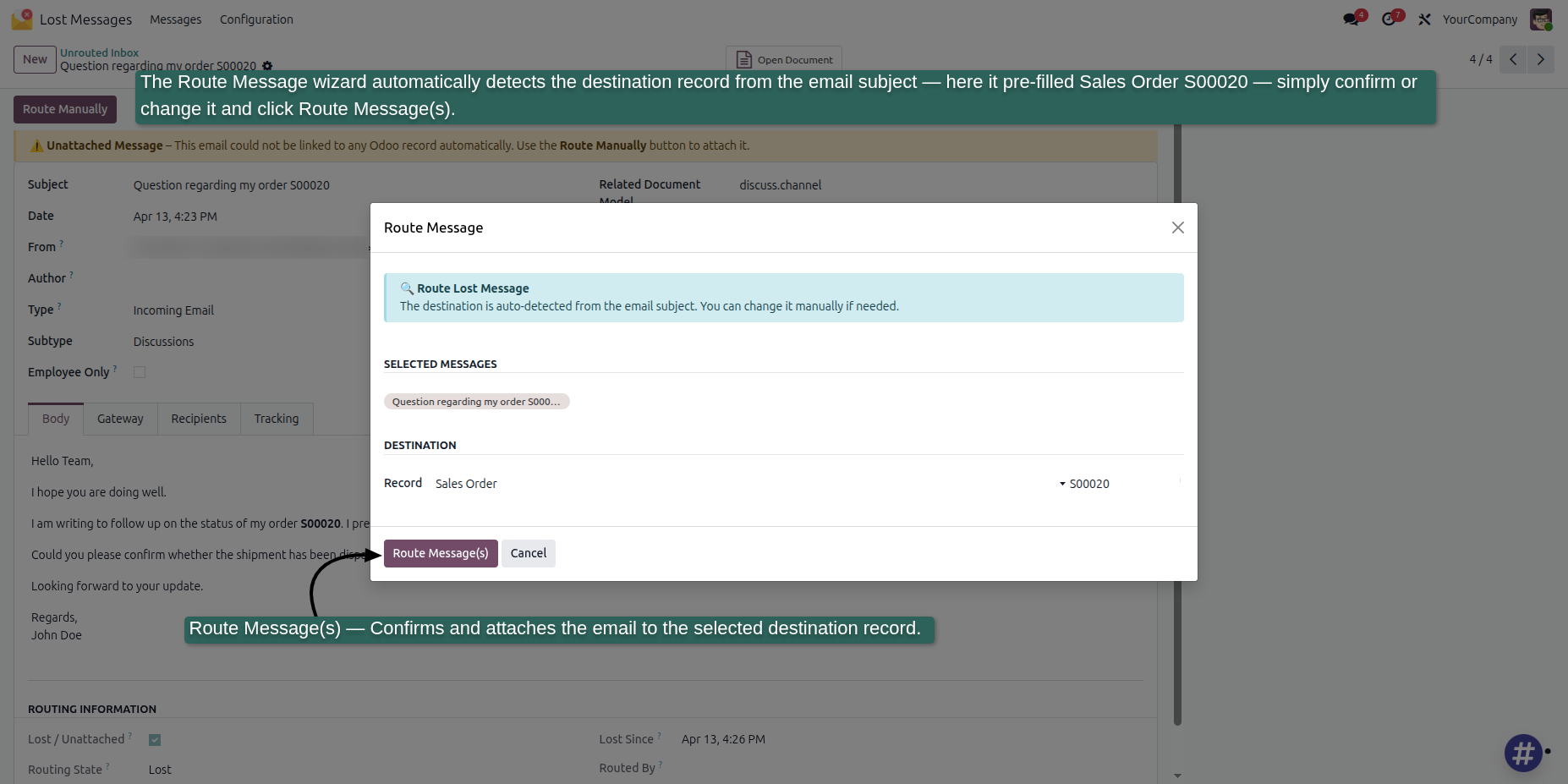Open the conversations chat bubble icon
The width and height of the screenshot is (1568, 784).
(x=1351, y=19)
